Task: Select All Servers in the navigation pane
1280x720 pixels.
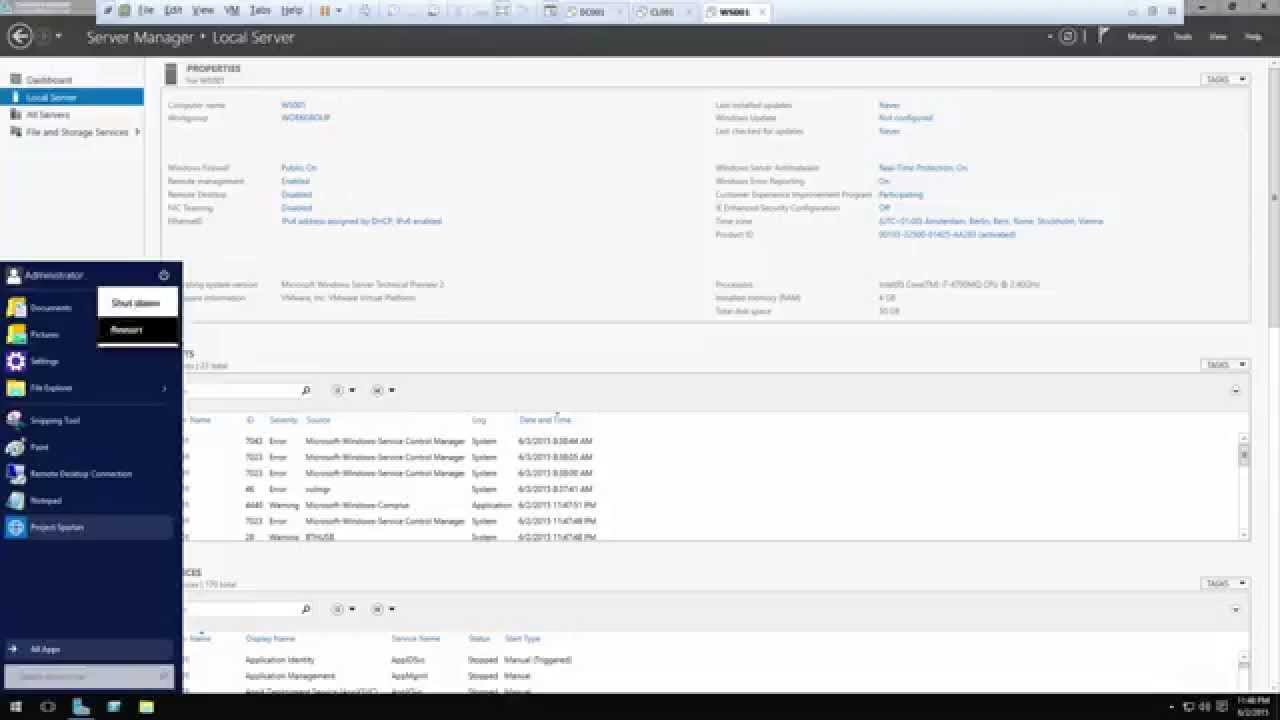Action: [47, 115]
